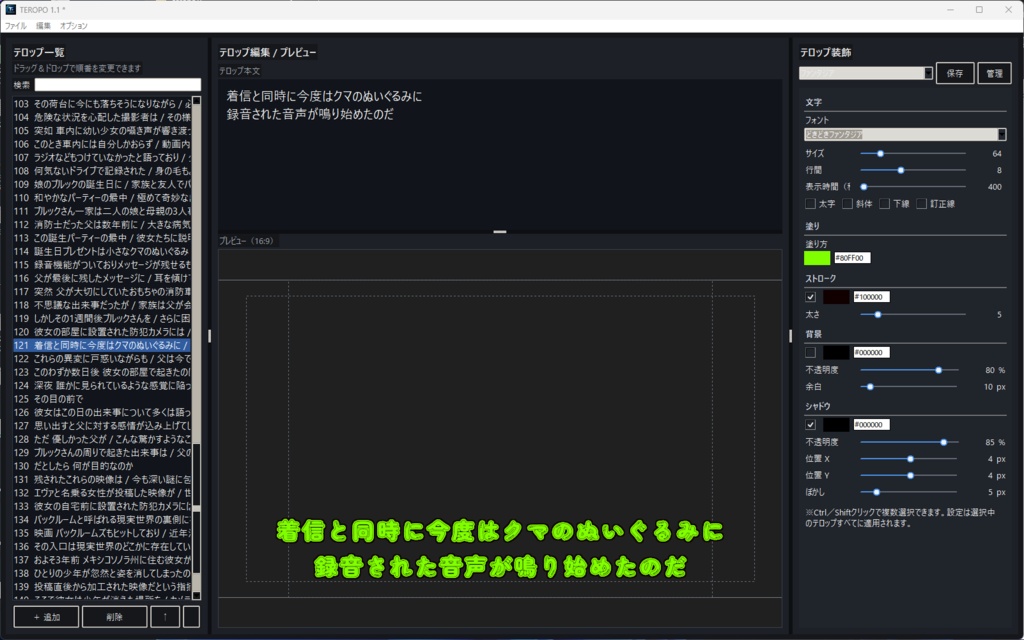Viewport: 1024px width, 640px height.
Task: Select highlighted row 121 着信と同時に
Action: click(x=103, y=345)
